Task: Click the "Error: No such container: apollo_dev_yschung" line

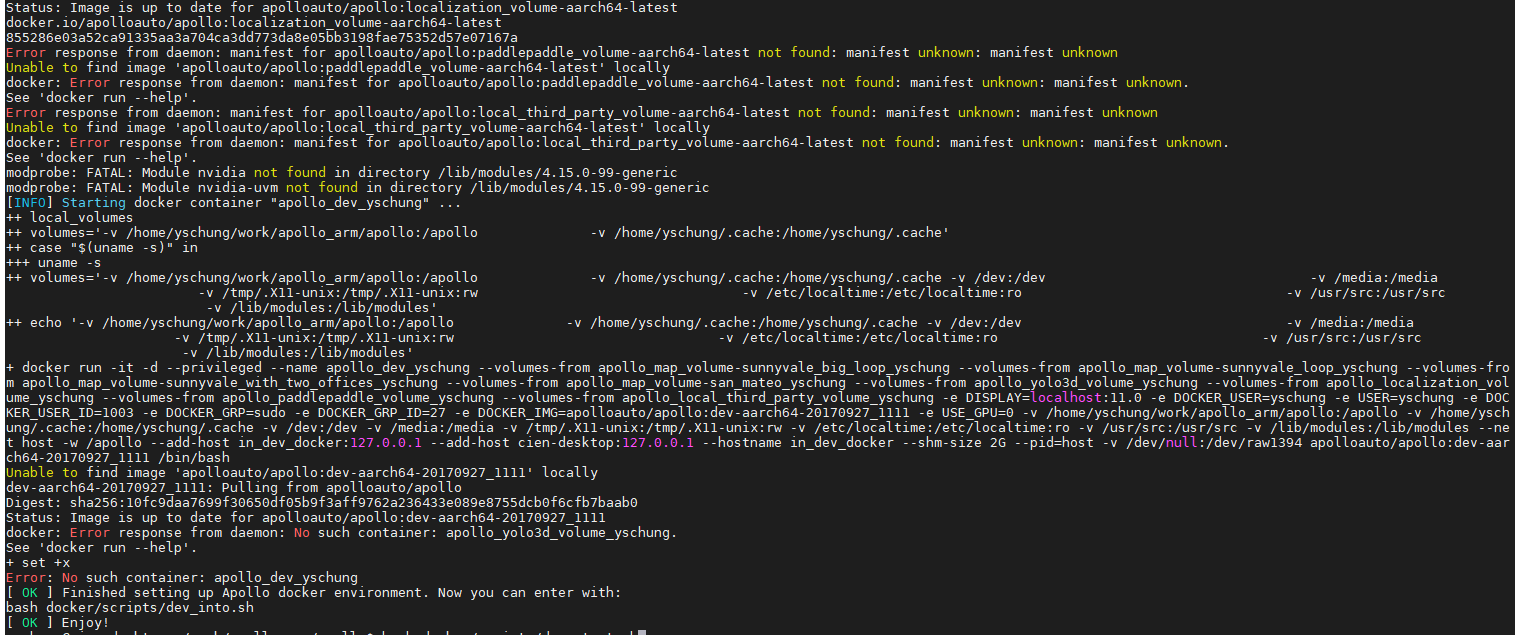Action: pos(181,577)
